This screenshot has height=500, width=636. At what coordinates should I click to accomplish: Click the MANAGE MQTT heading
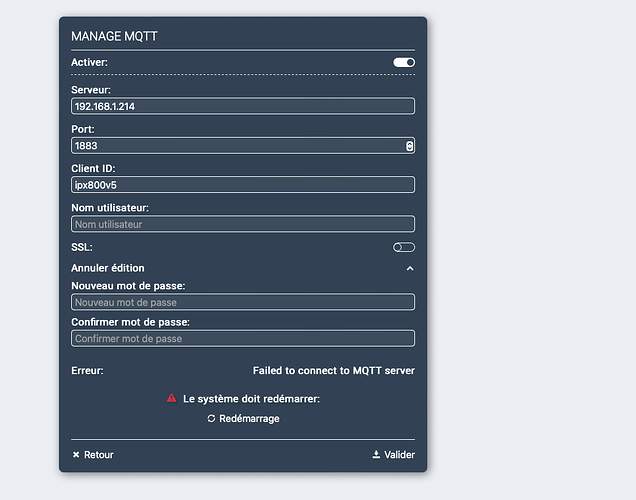[114, 36]
